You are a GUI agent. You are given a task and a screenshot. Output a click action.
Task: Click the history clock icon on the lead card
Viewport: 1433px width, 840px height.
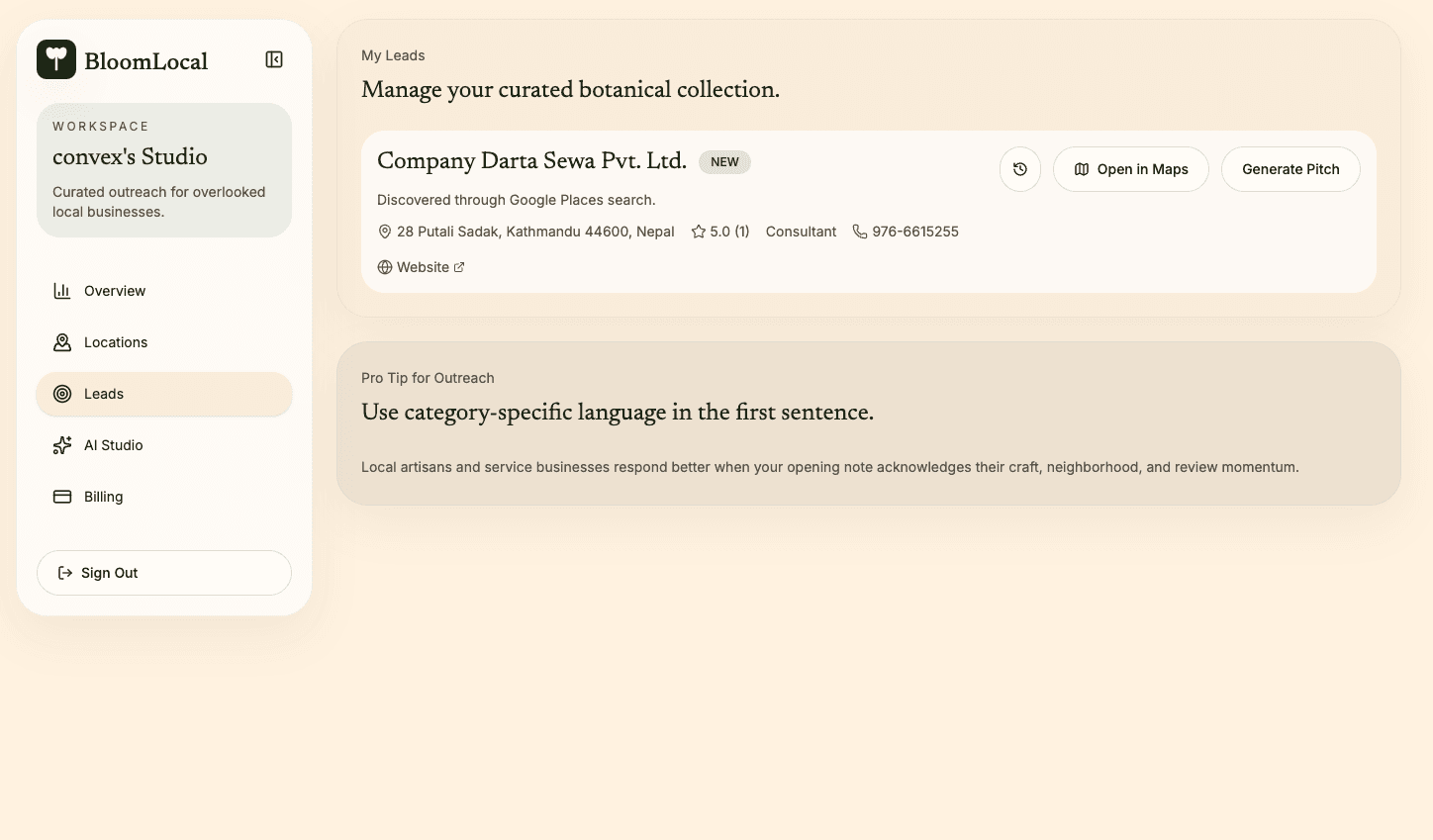(x=1020, y=168)
